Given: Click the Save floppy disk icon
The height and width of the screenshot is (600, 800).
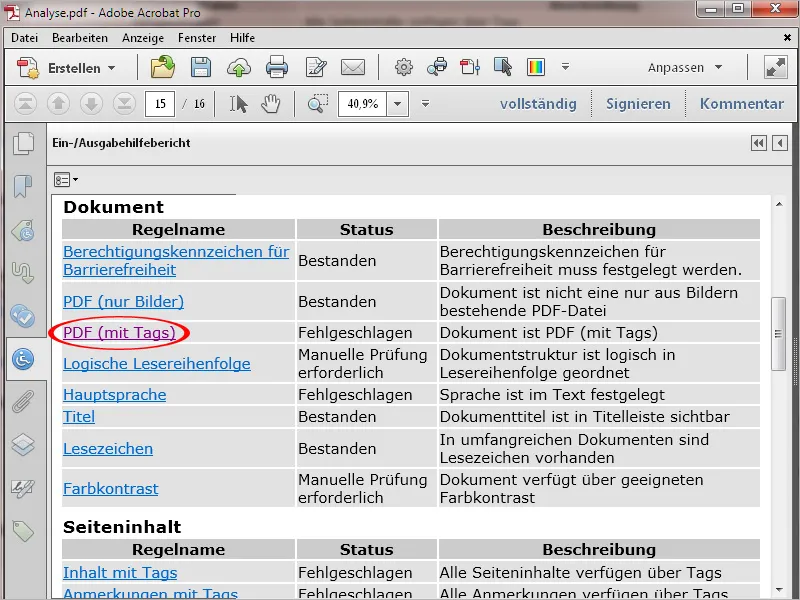Looking at the screenshot, I should pyautogui.click(x=201, y=67).
